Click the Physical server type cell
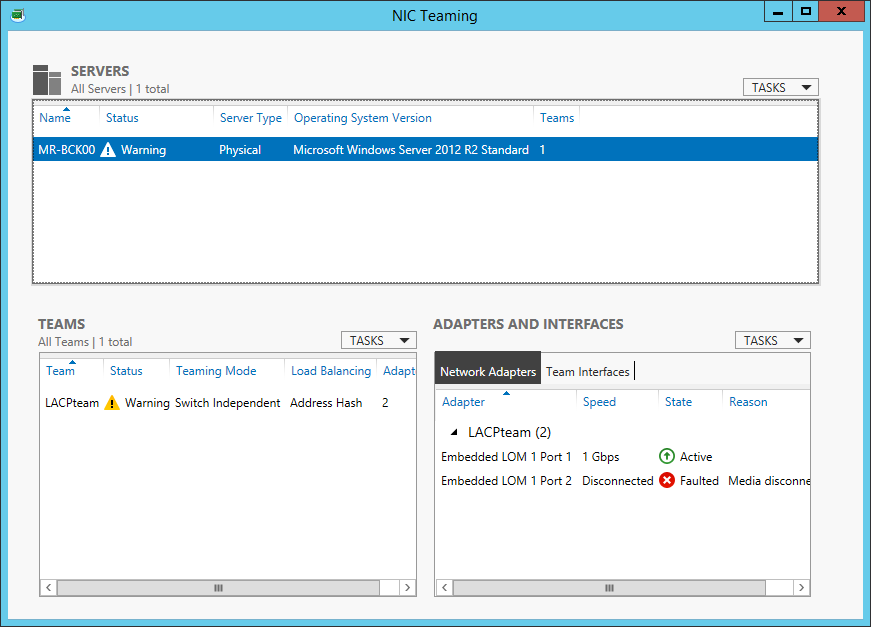Image resolution: width=871 pixels, height=627 pixels. (240, 149)
